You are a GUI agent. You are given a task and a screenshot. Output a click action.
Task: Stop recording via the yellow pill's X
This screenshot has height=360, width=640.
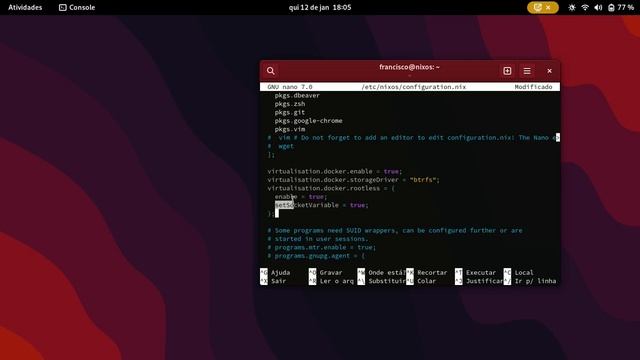coord(548,7)
